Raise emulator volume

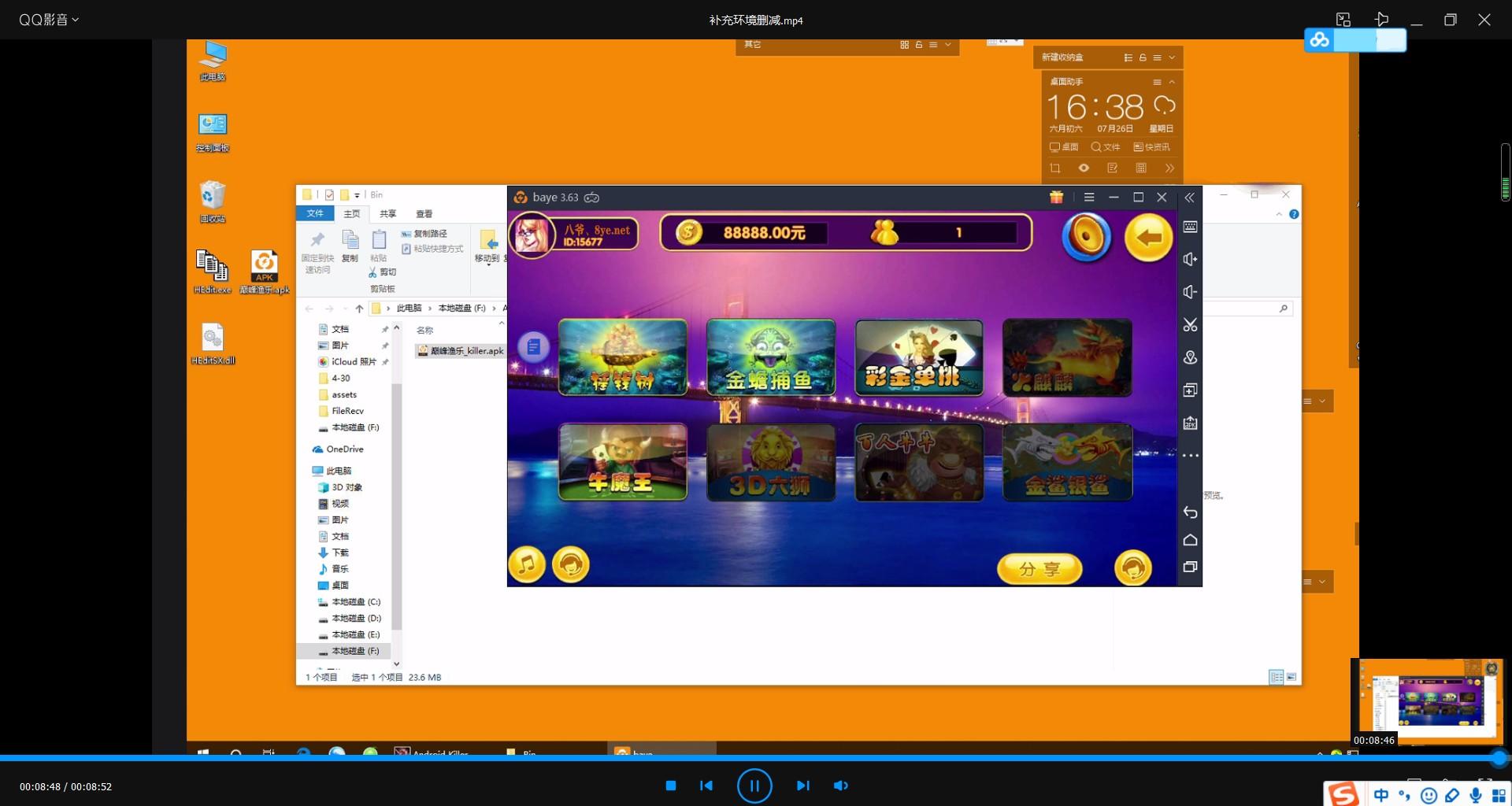(x=1190, y=259)
